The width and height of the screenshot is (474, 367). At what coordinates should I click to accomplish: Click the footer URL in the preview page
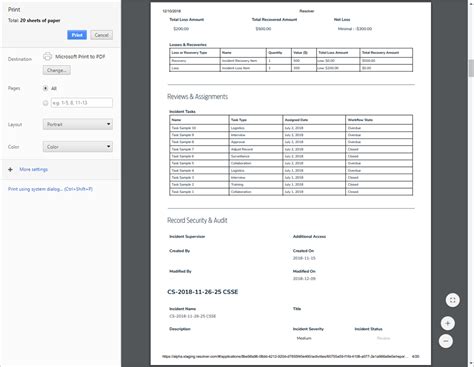[x=285, y=357]
